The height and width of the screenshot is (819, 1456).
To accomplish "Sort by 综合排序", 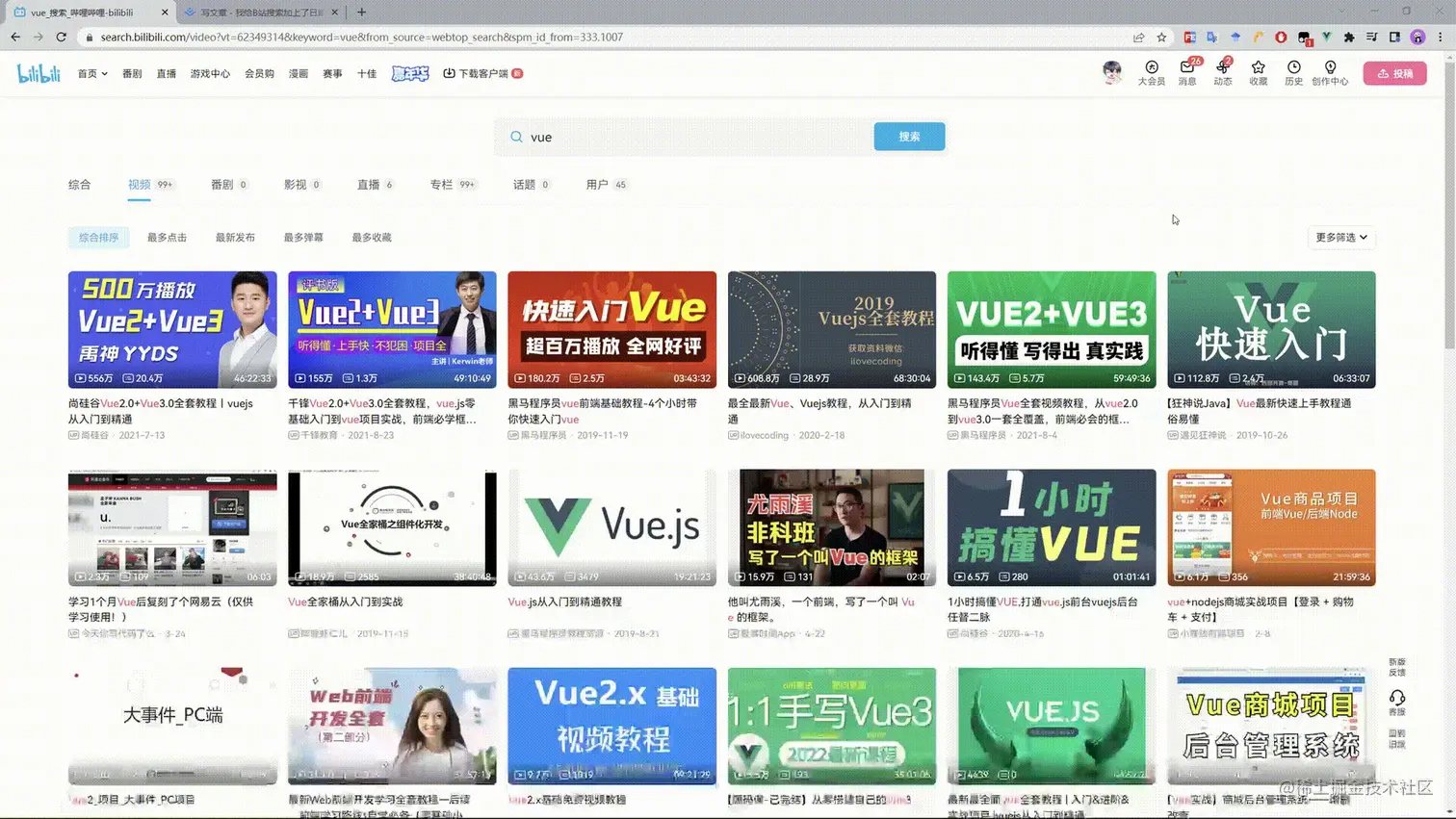I will (98, 237).
